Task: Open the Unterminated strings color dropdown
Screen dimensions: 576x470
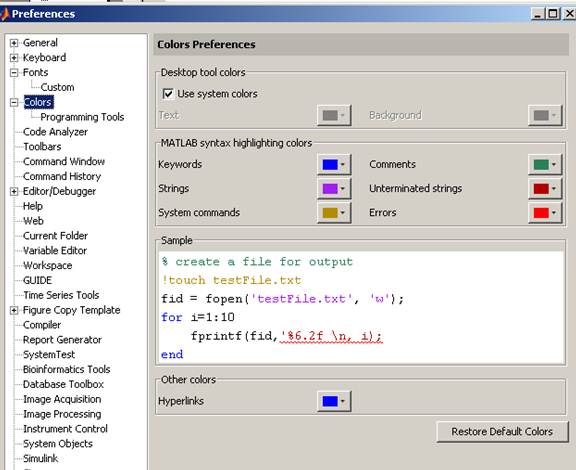Action: click(545, 189)
